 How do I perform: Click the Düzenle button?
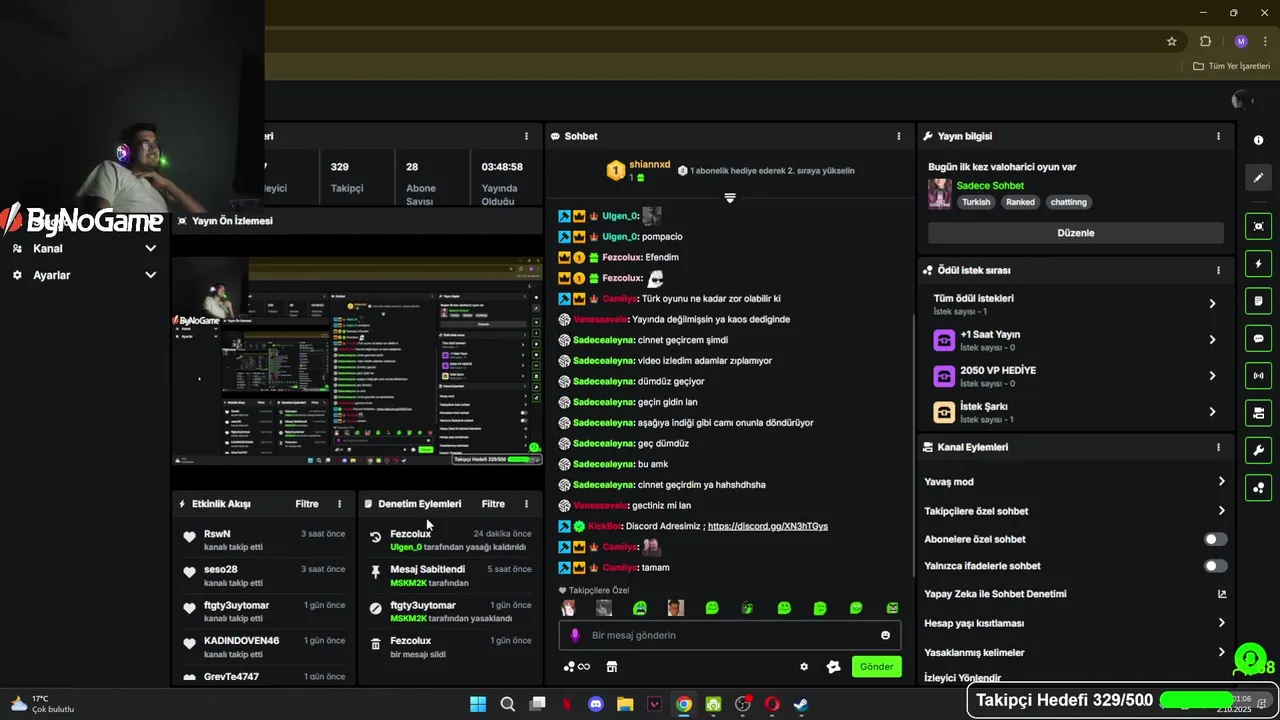[x=1076, y=233]
